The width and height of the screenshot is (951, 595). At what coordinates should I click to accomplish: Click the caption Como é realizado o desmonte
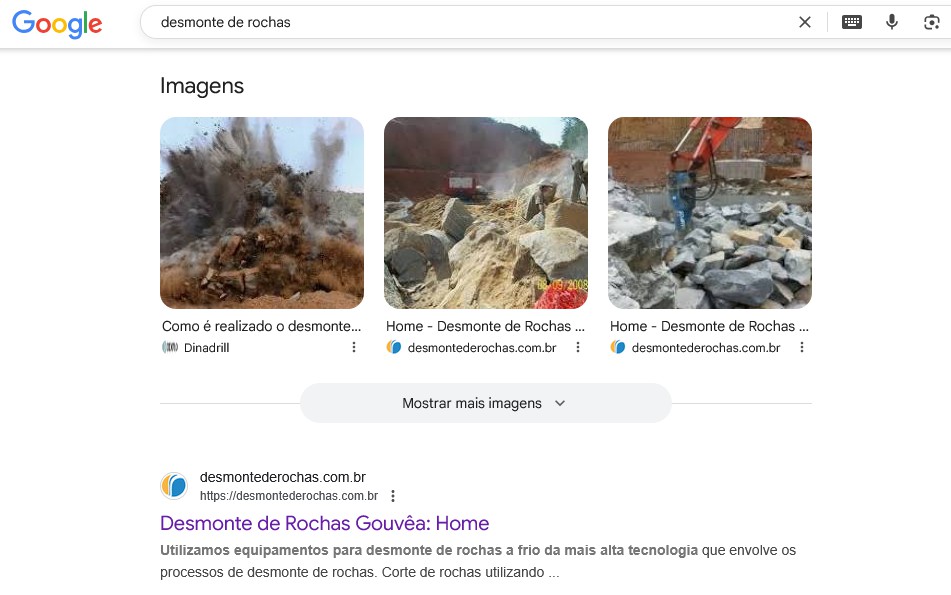pos(261,325)
